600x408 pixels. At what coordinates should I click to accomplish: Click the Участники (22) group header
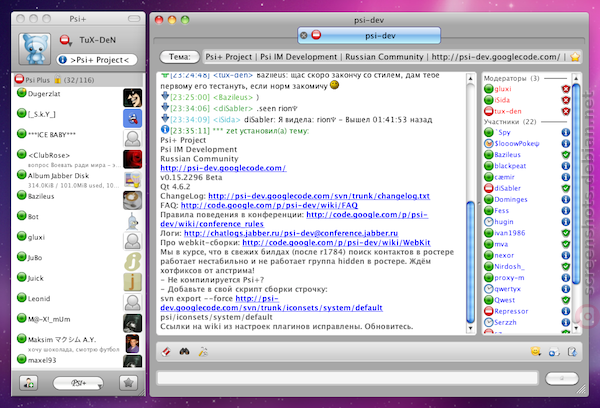point(527,122)
